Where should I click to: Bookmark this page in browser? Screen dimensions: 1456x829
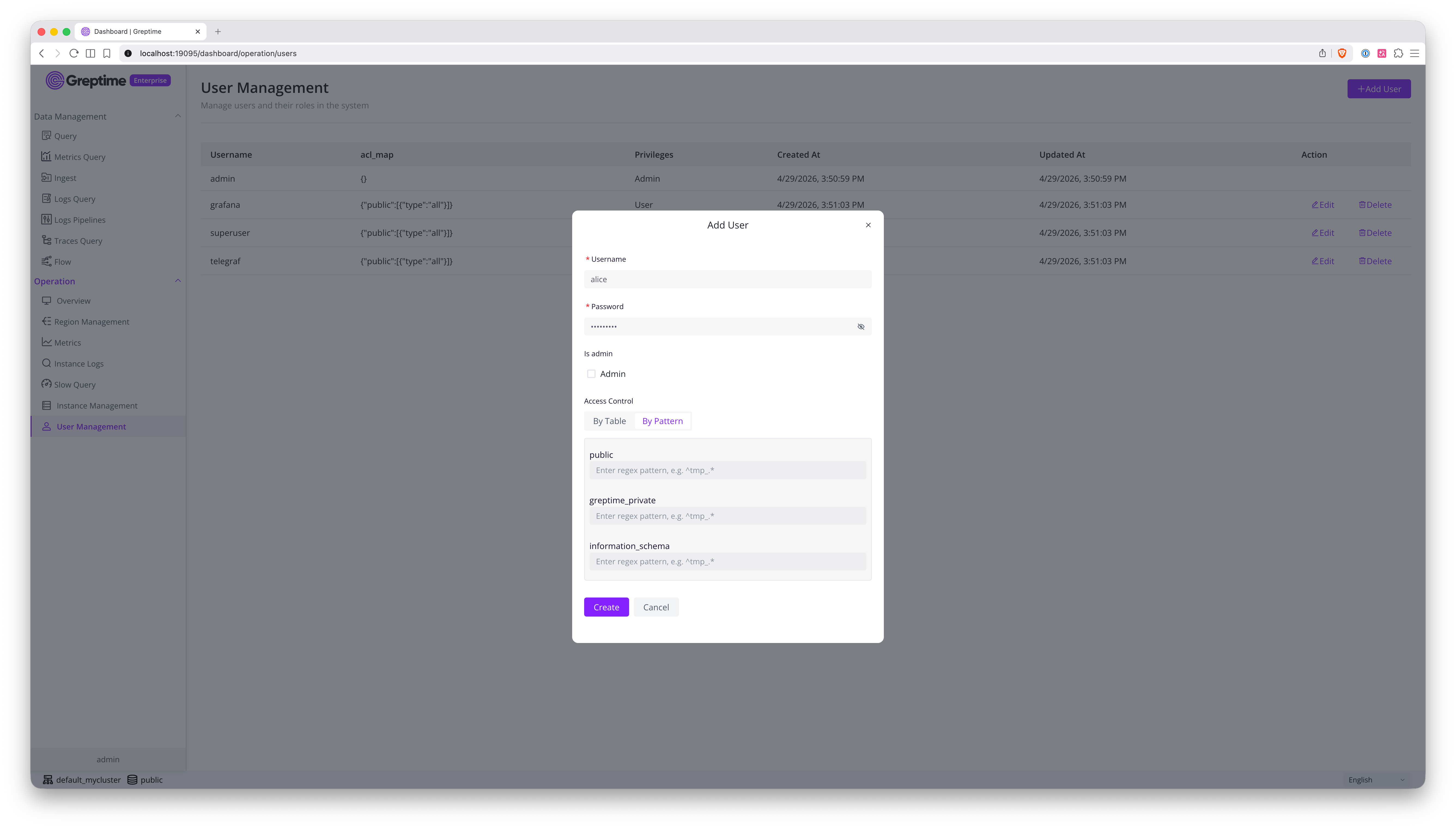click(107, 54)
